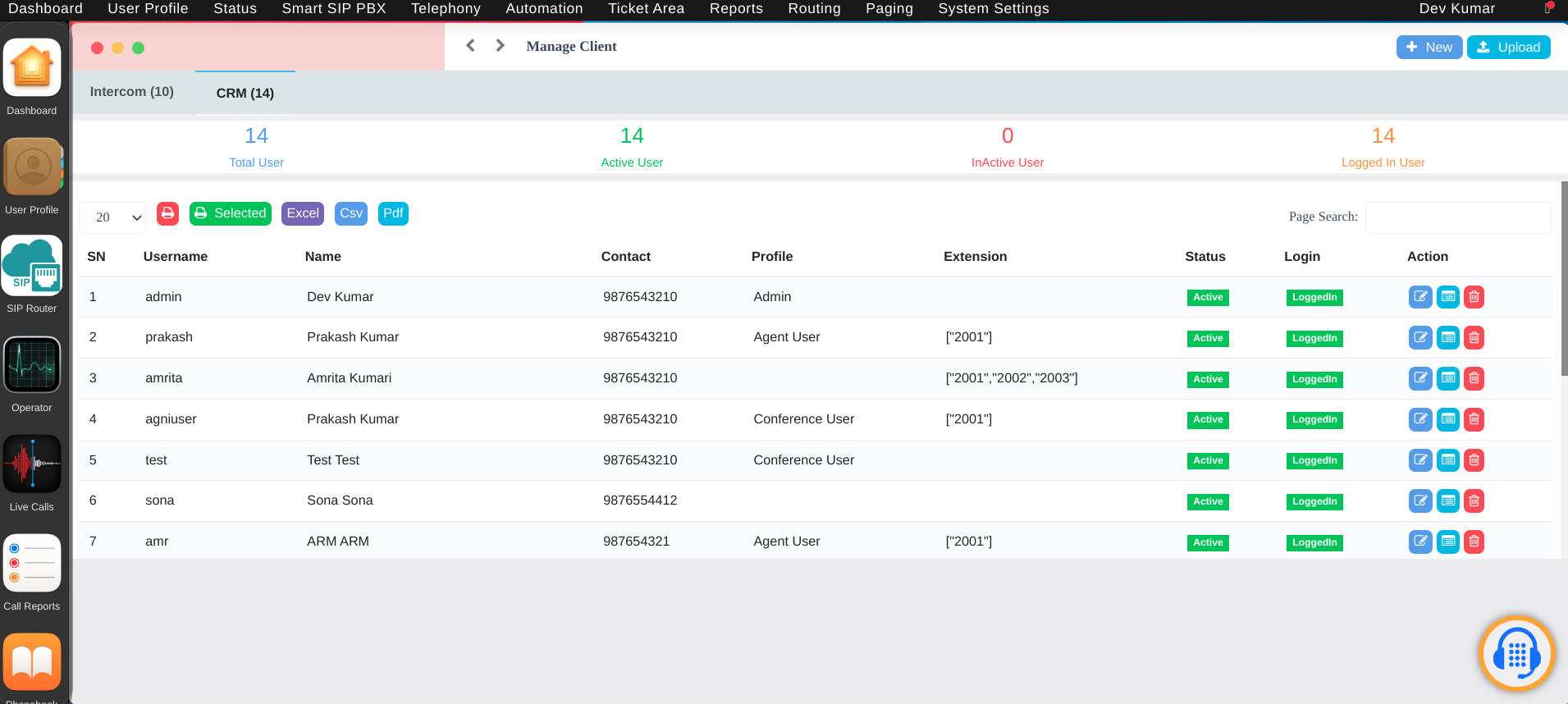Screen dimensions: 1568x704
Task: Open the Smart SIP PBX menu
Action: (x=334, y=8)
